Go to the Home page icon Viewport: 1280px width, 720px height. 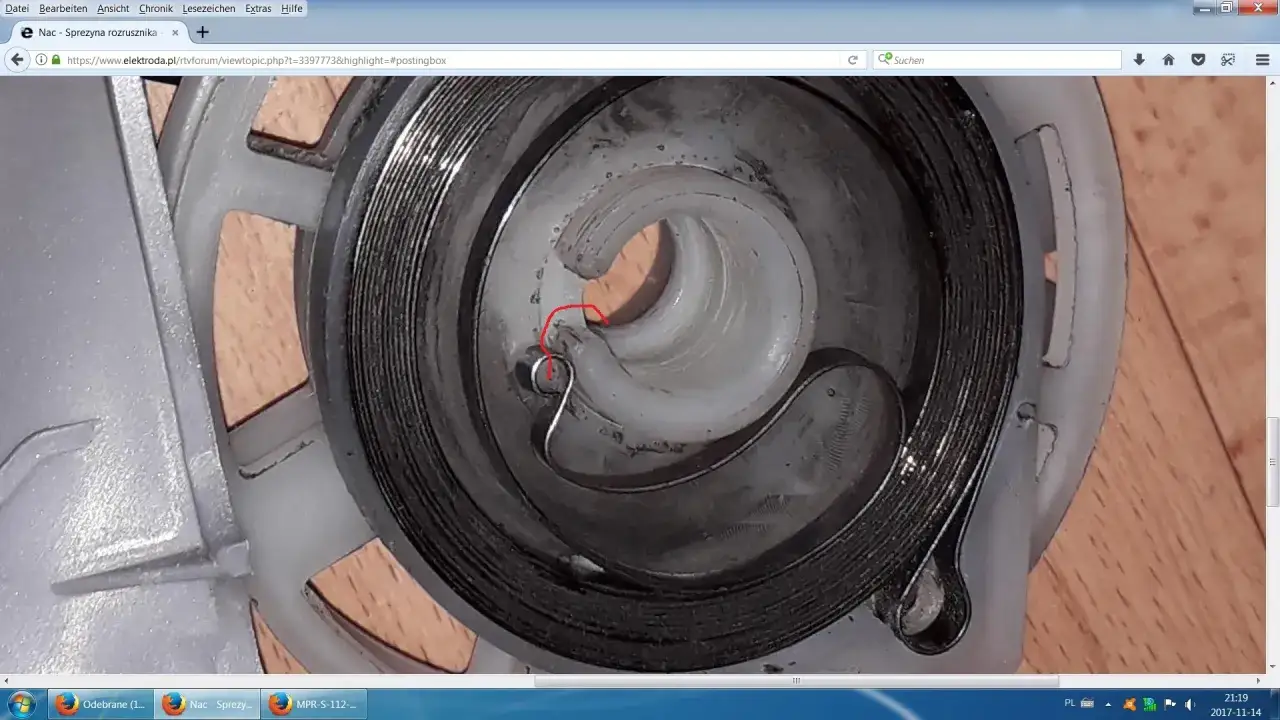pyautogui.click(x=1168, y=60)
